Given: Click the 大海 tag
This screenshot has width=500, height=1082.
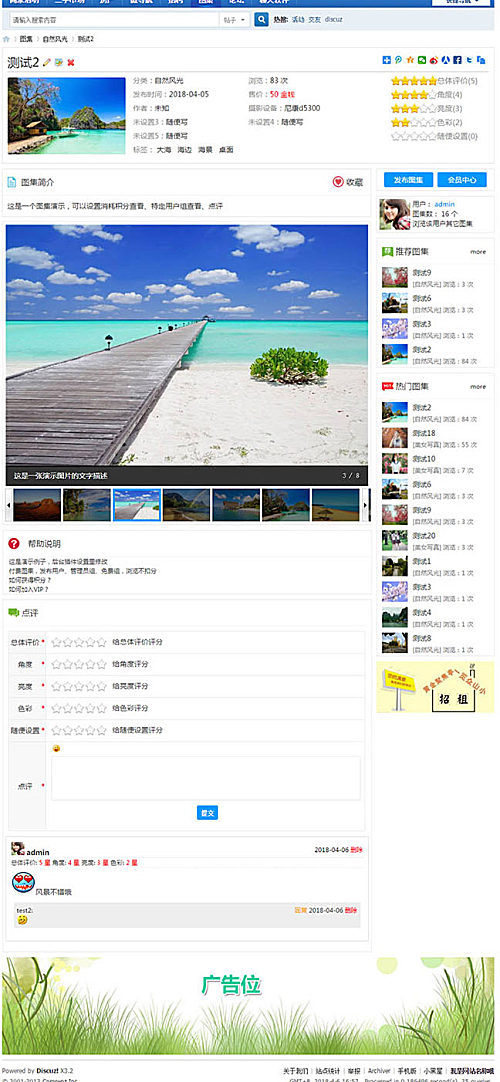Looking at the screenshot, I should [x=163, y=150].
